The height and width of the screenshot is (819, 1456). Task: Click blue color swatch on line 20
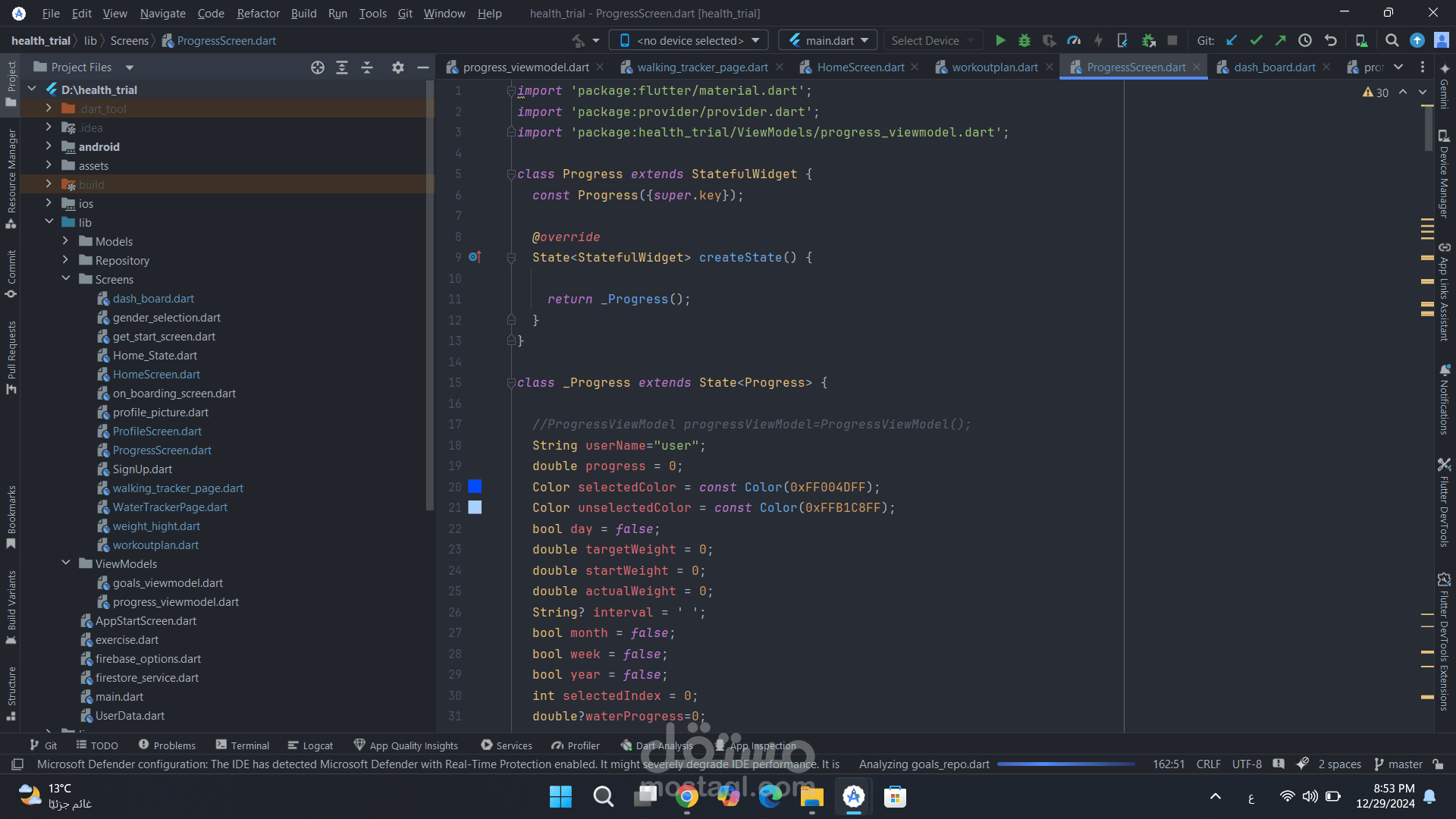pos(475,487)
